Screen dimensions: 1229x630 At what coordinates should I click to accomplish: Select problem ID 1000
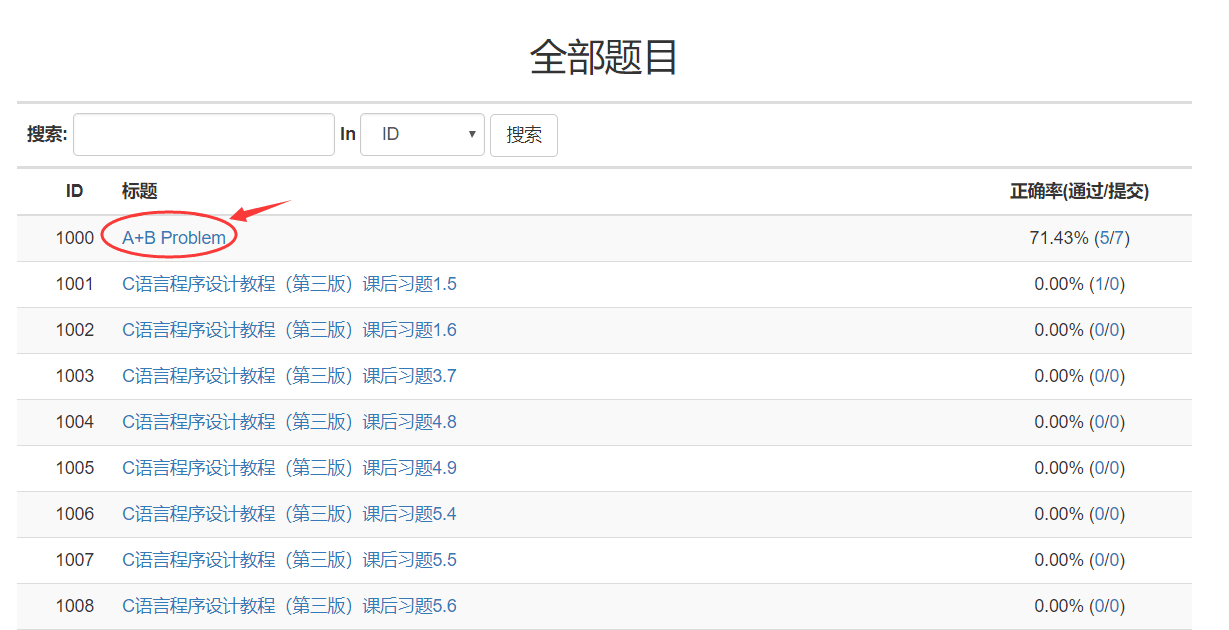pyautogui.click(x=75, y=238)
